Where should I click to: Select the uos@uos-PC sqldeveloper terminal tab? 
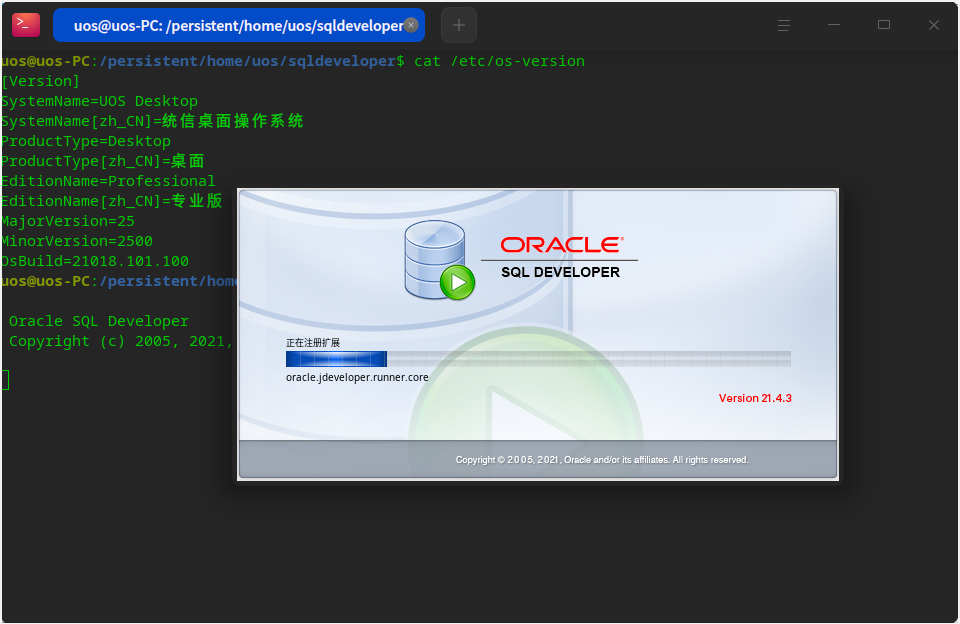(239, 25)
